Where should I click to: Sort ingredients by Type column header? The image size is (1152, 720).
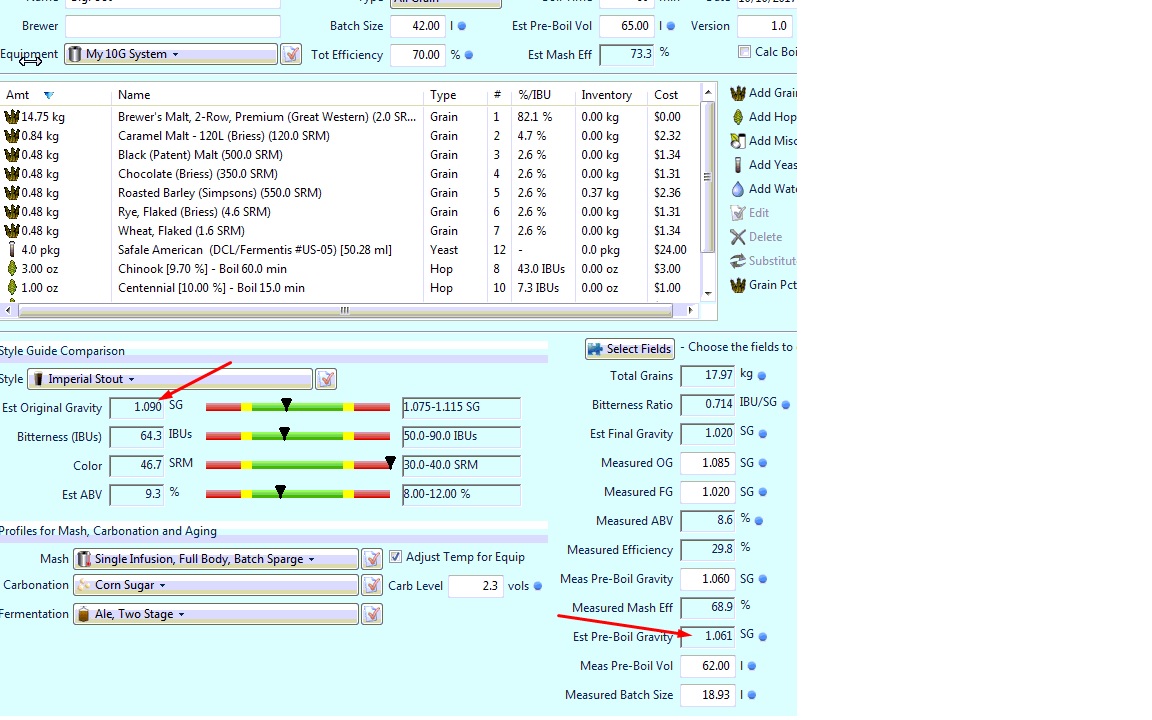(443, 95)
